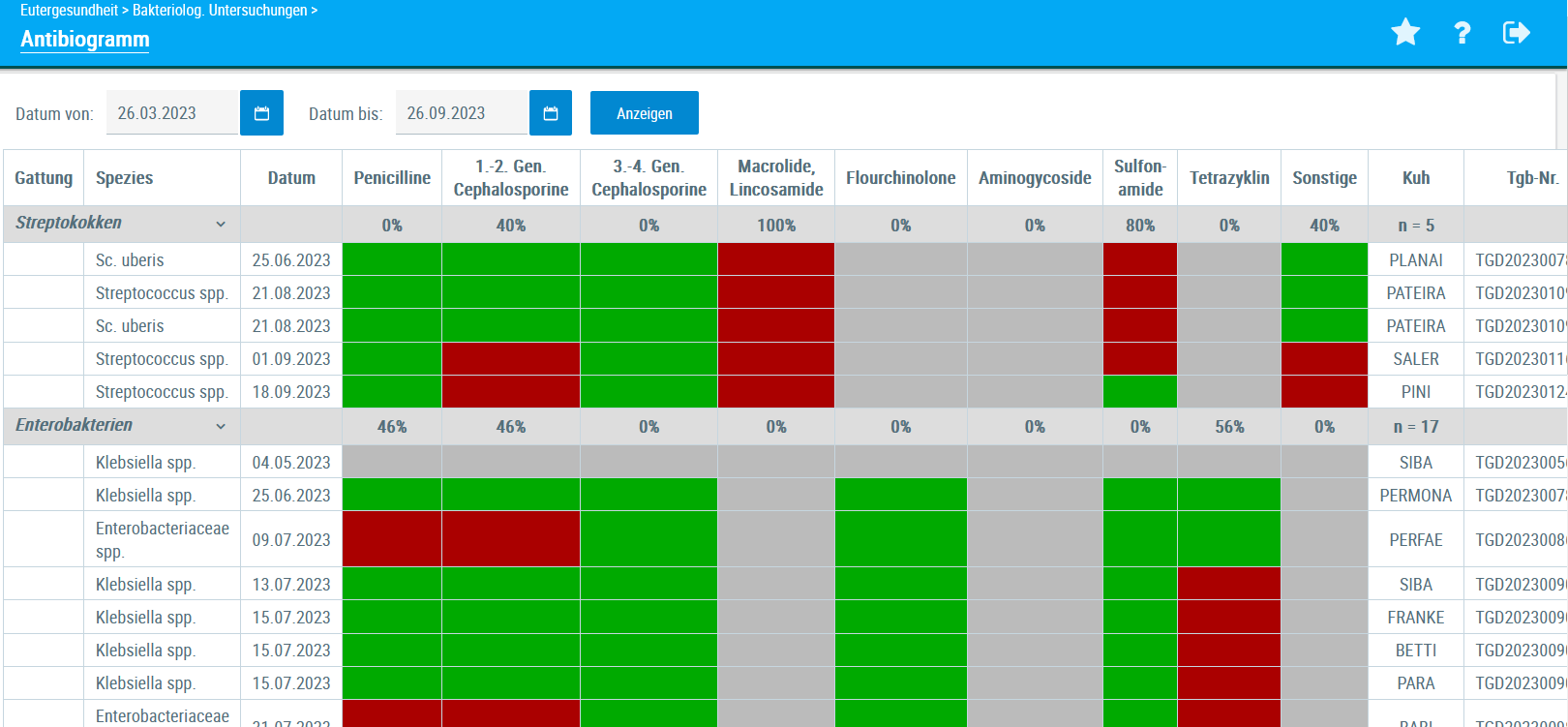
Task: Open calendar picker for Datum von
Action: pos(261,113)
